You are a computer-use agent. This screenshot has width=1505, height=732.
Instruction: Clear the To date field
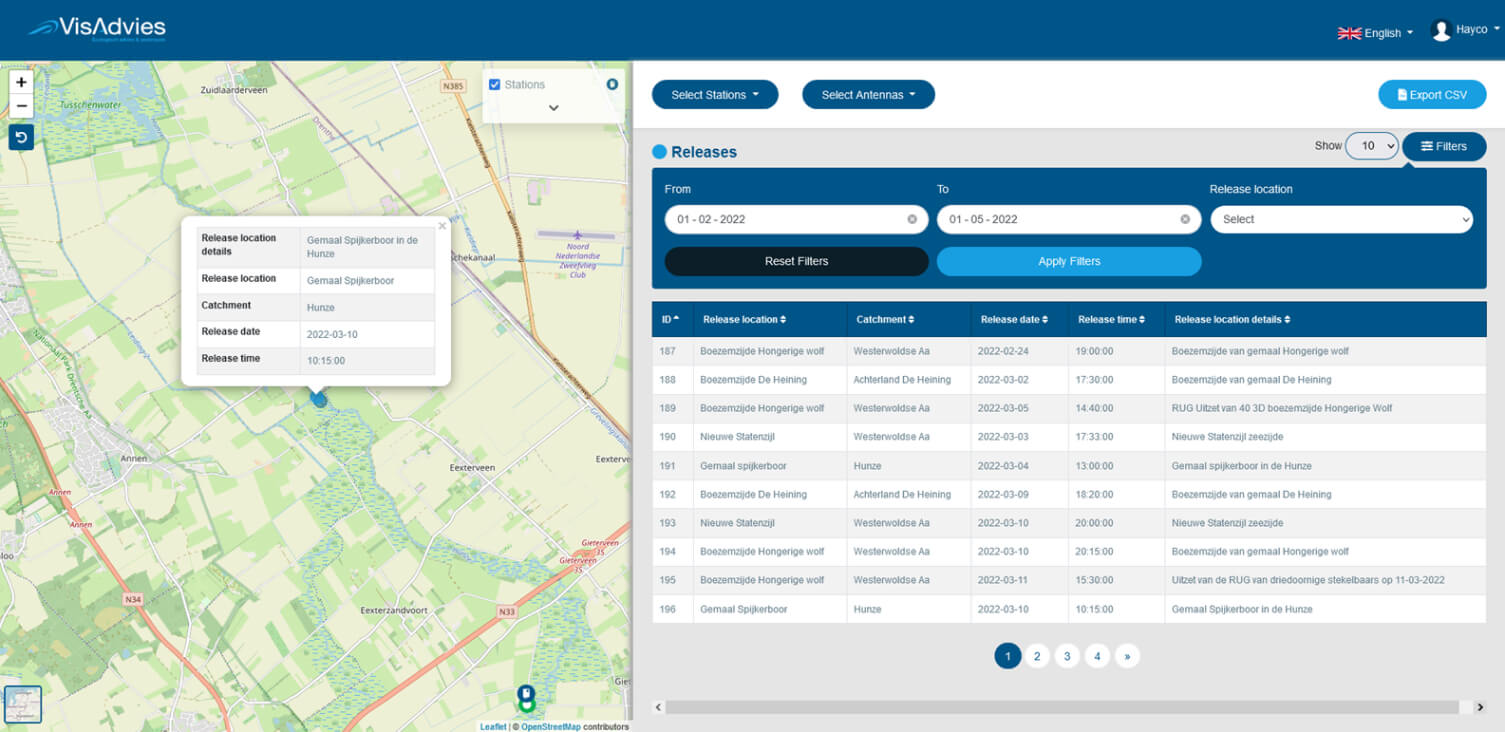(x=1185, y=219)
